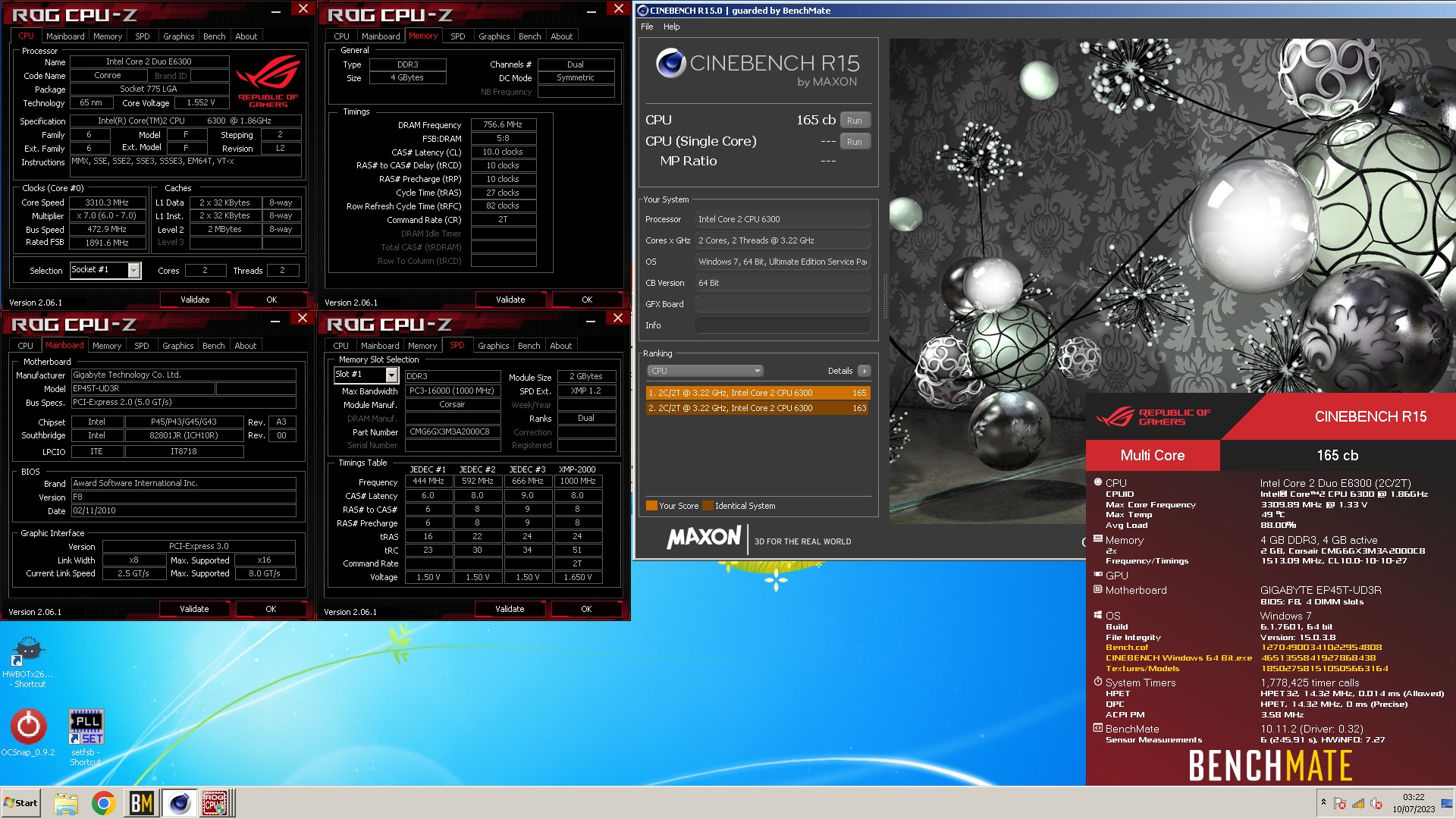The width and height of the screenshot is (1456, 819).
Task: Click Cinebench title bar app icon
Action: (642, 11)
